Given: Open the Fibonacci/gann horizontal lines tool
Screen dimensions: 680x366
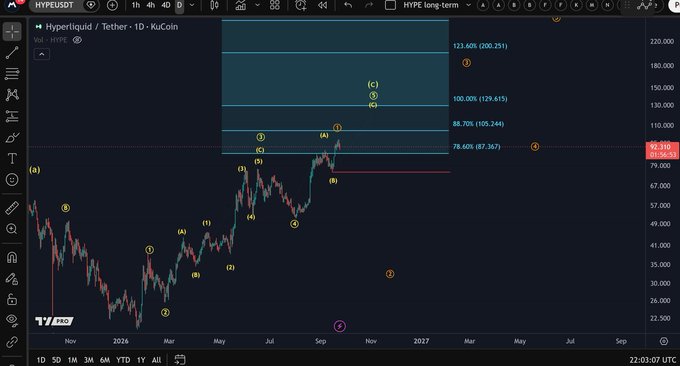Looking at the screenshot, I should 12,74.
